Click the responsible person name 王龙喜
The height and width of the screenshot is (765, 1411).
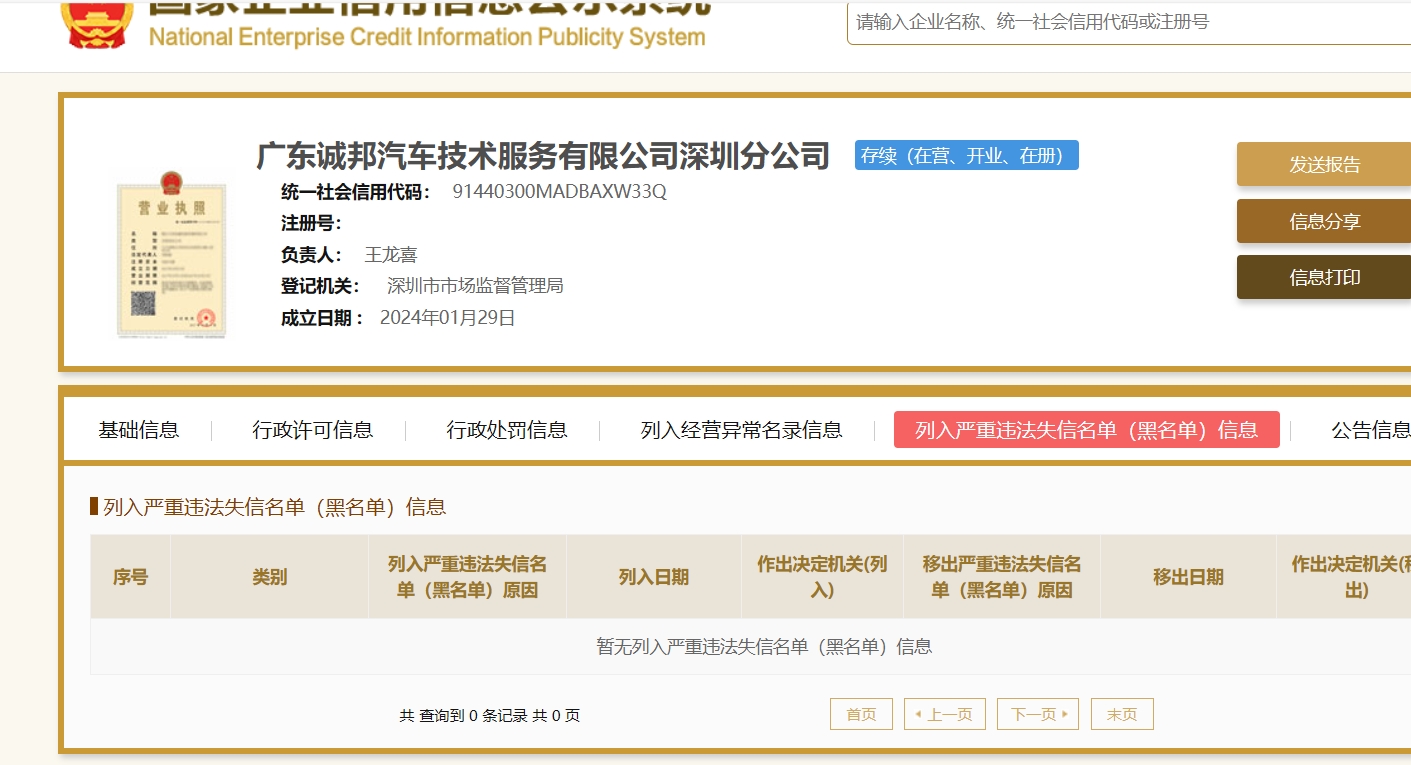click(391, 255)
